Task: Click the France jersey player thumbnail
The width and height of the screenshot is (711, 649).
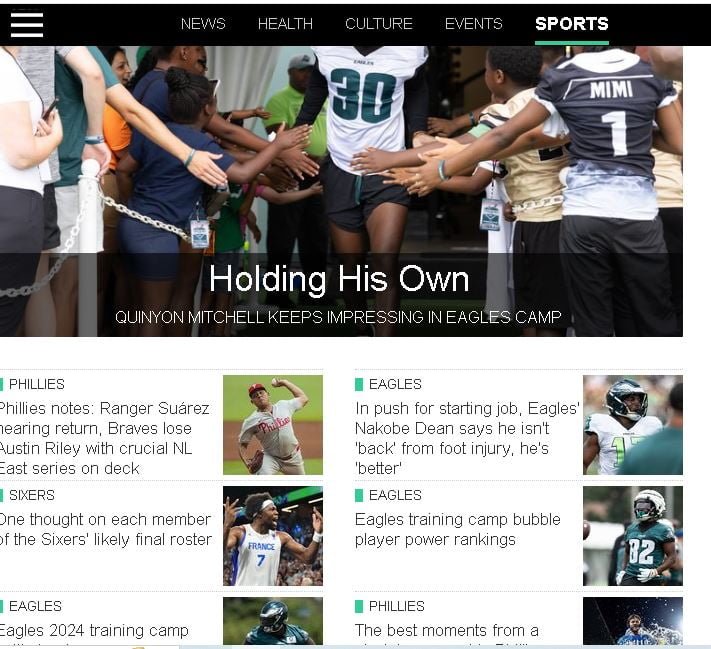Action: click(273, 536)
